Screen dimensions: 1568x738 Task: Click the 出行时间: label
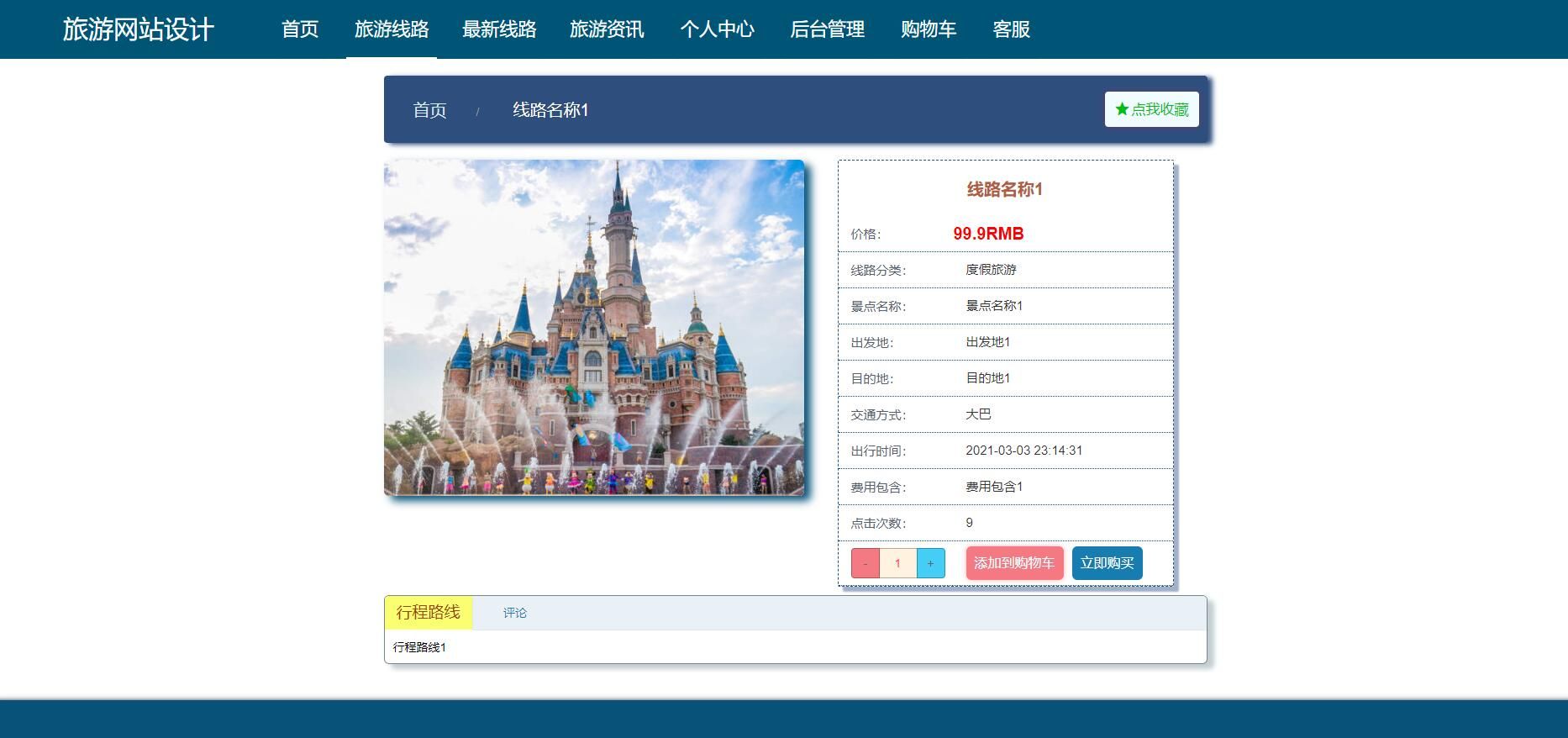(x=878, y=451)
